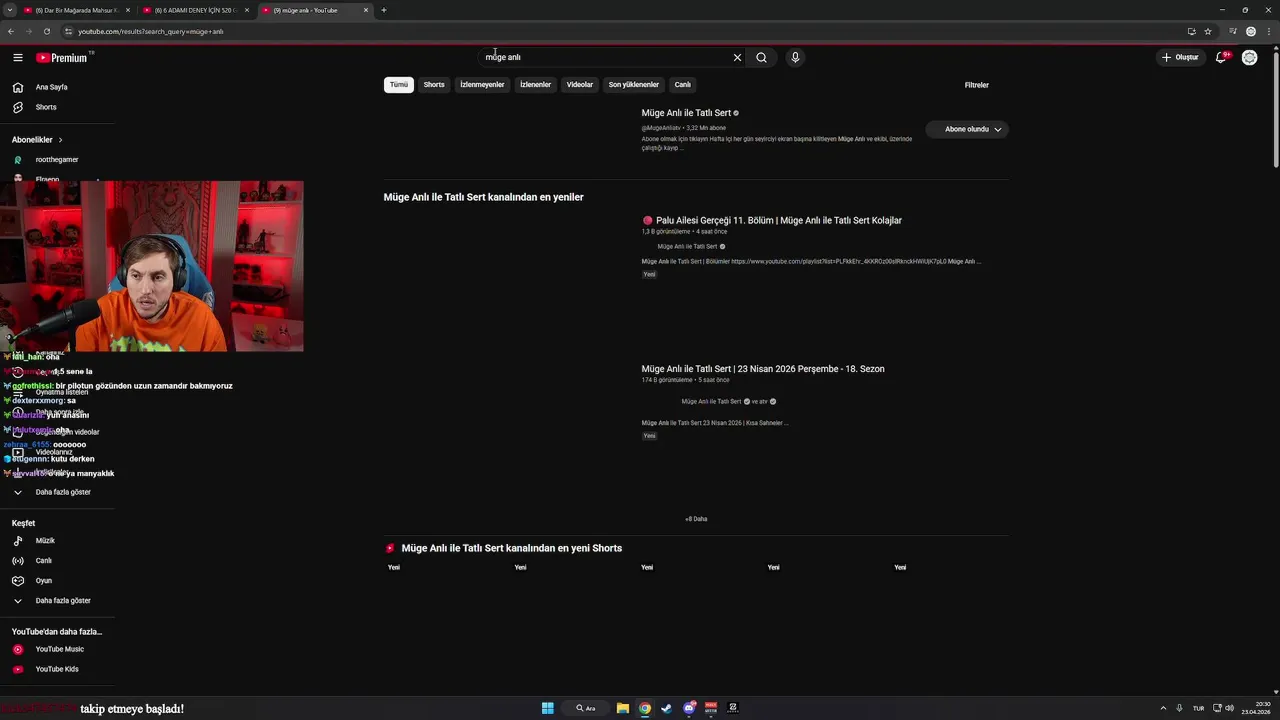This screenshot has height=720, width=1280.
Task: Click the page vertical scrollbar
Action: click(1275, 108)
